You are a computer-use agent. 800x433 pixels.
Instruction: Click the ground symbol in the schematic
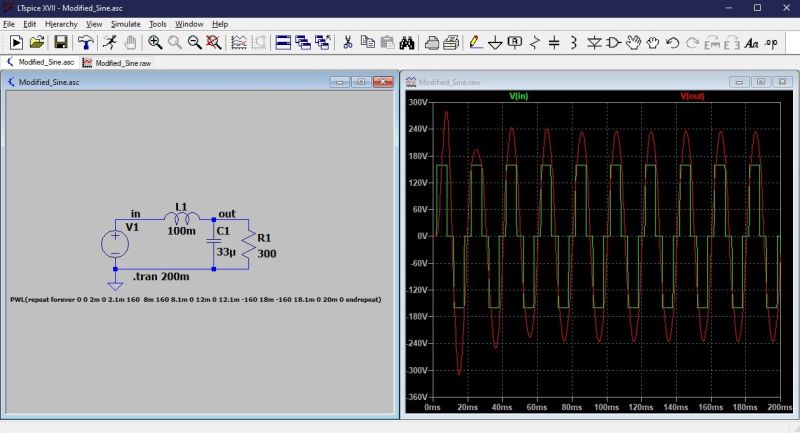pyautogui.click(x=115, y=286)
